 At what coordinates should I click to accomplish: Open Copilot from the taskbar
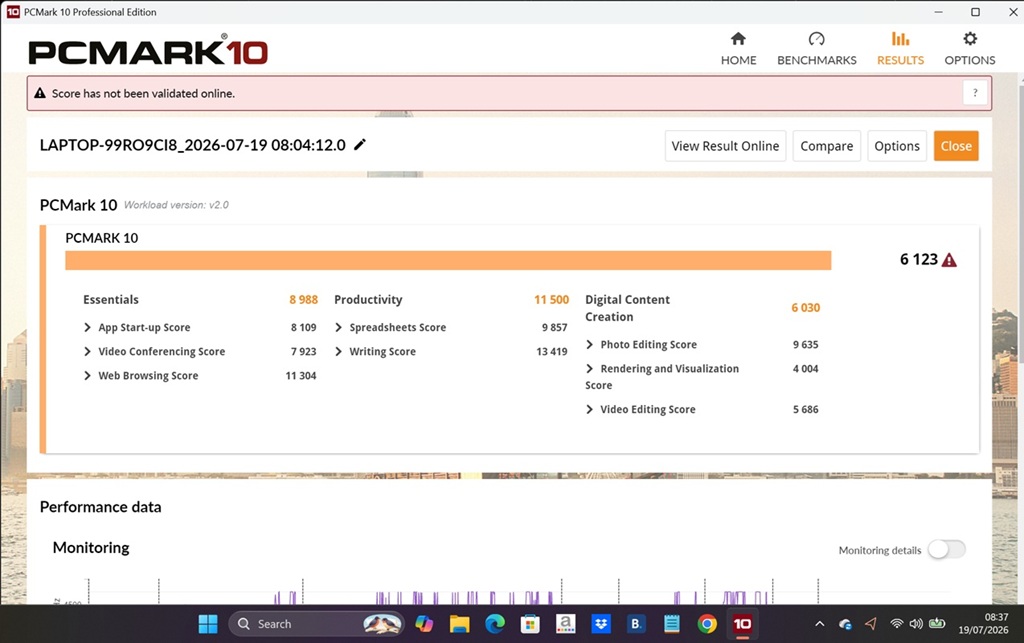click(424, 624)
